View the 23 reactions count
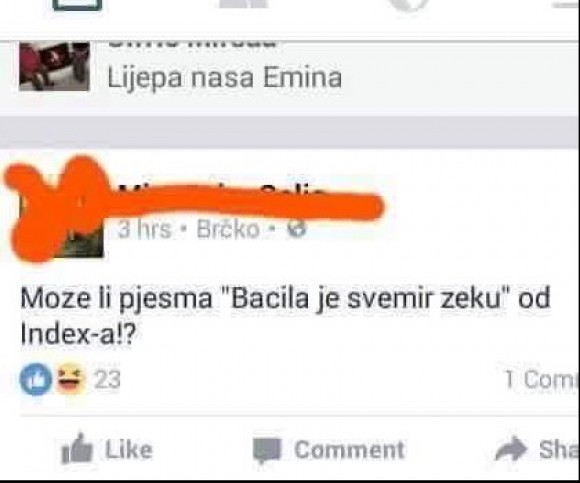Viewport: 580px width, 483px height. tap(107, 380)
